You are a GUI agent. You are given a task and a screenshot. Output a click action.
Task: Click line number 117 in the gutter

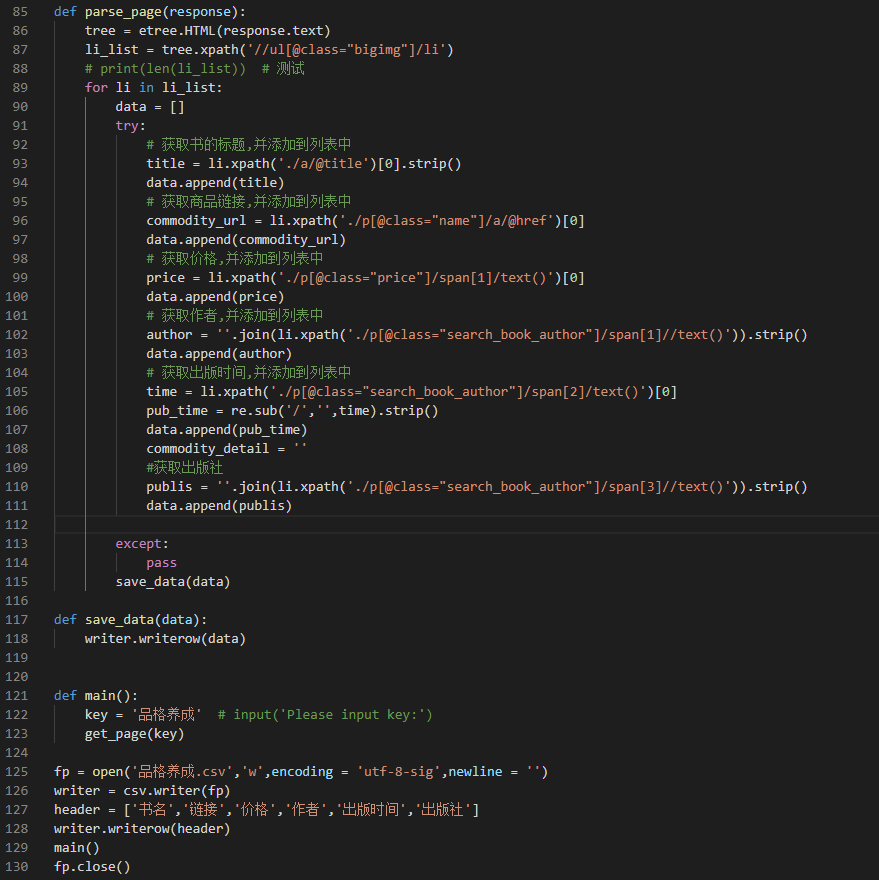[16, 620]
